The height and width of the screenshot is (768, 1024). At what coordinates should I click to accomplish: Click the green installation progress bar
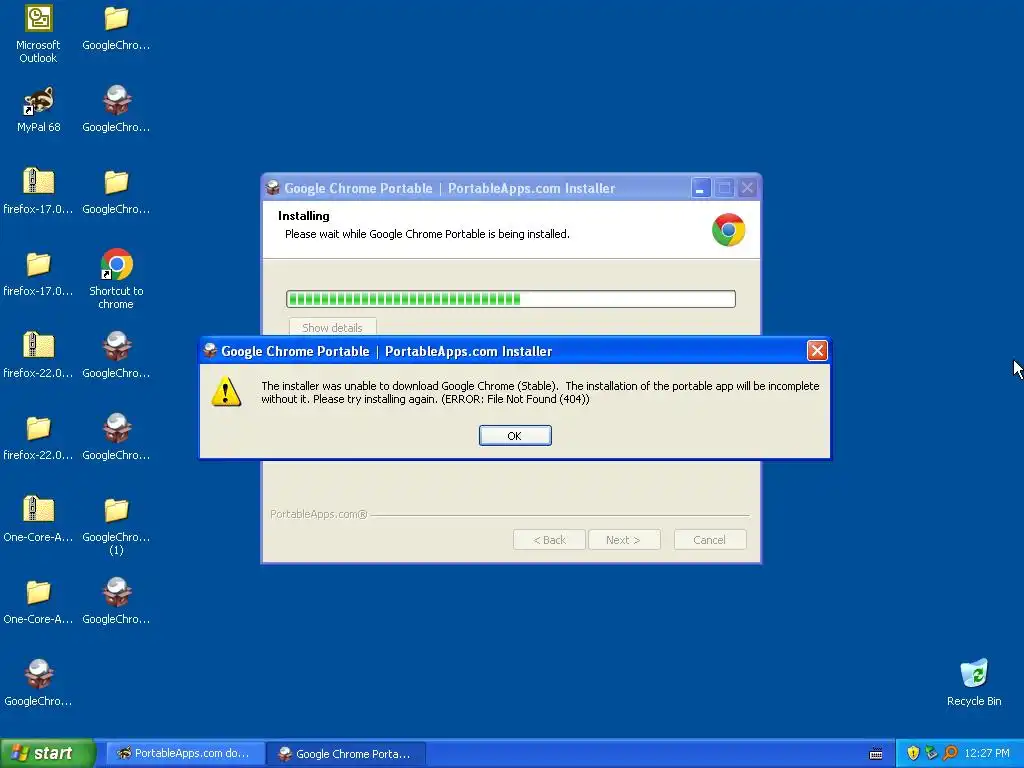[x=511, y=299]
